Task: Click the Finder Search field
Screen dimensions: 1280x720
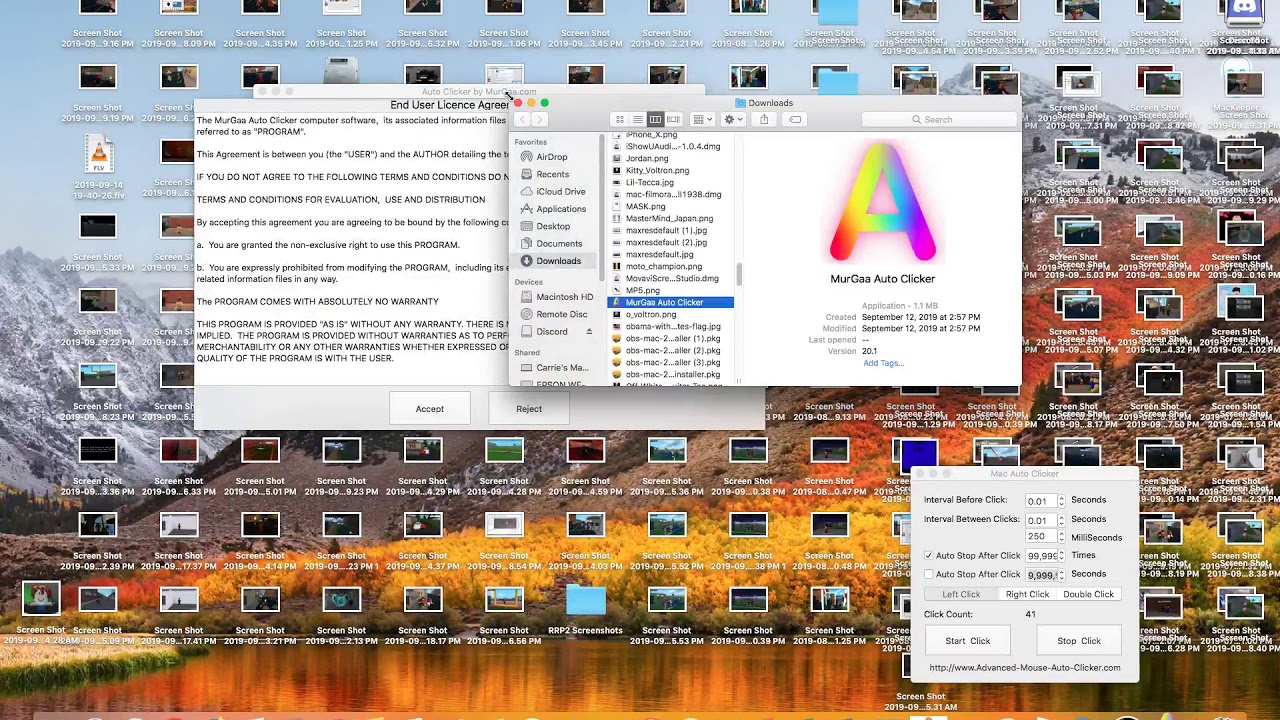Action: (937, 119)
